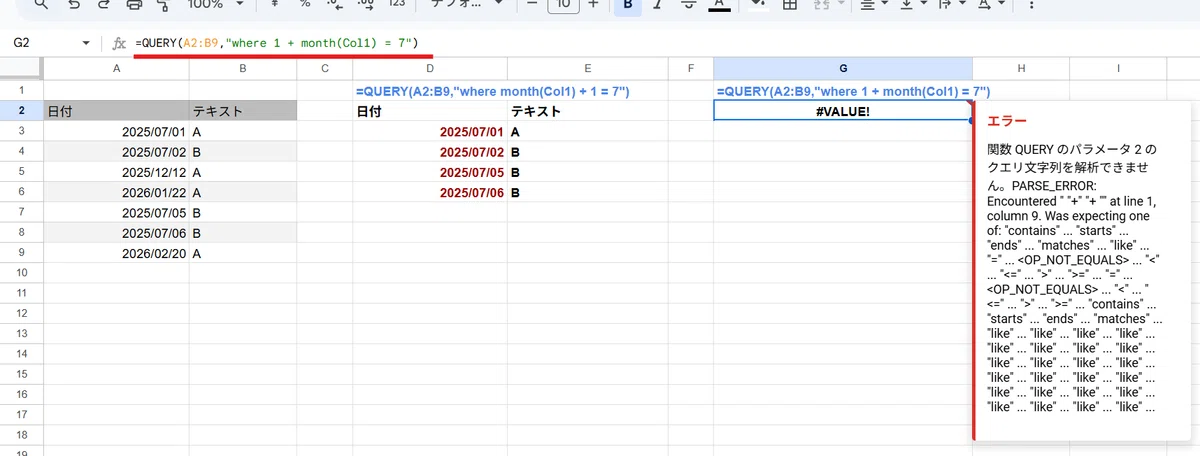Screen dimensions: 1200x456
Task: Select column B header
Action: click(243, 68)
